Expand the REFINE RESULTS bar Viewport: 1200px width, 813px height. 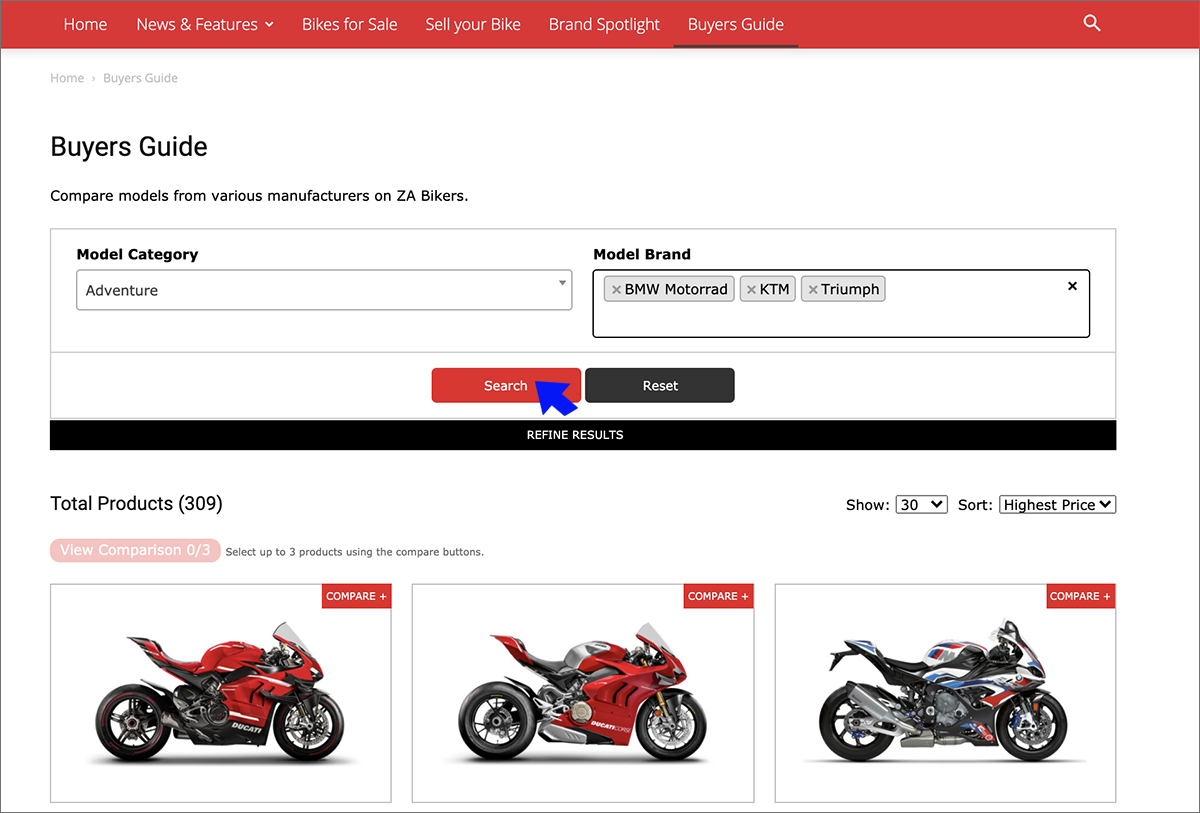click(x=583, y=435)
